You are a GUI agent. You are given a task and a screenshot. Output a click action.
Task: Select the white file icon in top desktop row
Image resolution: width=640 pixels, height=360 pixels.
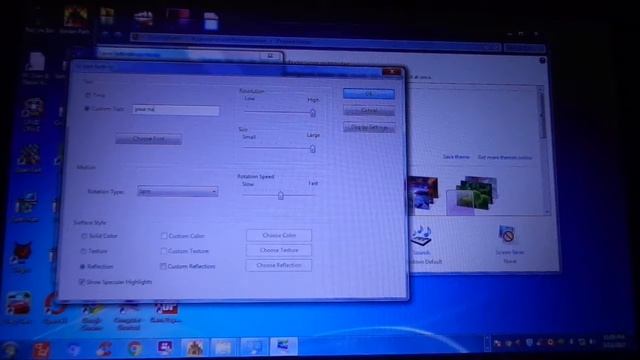point(211,20)
